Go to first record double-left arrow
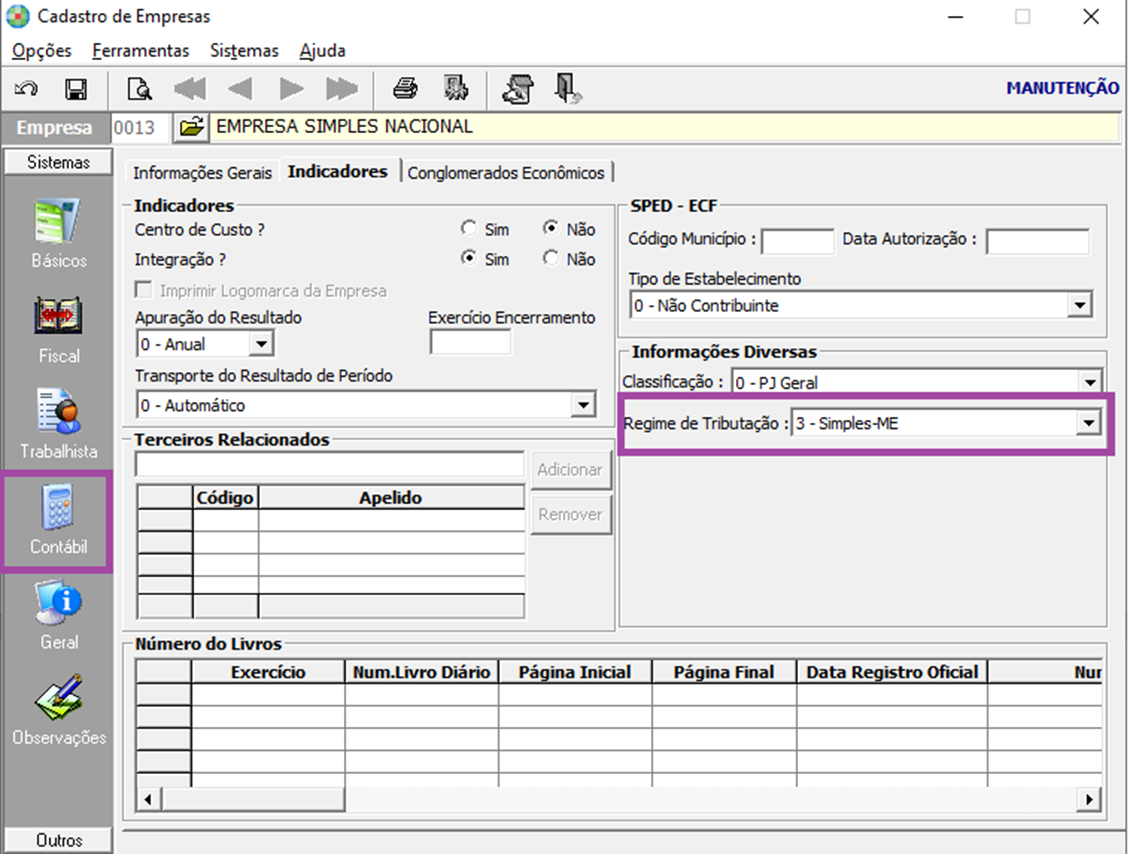The image size is (1130, 854). point(190,89)
